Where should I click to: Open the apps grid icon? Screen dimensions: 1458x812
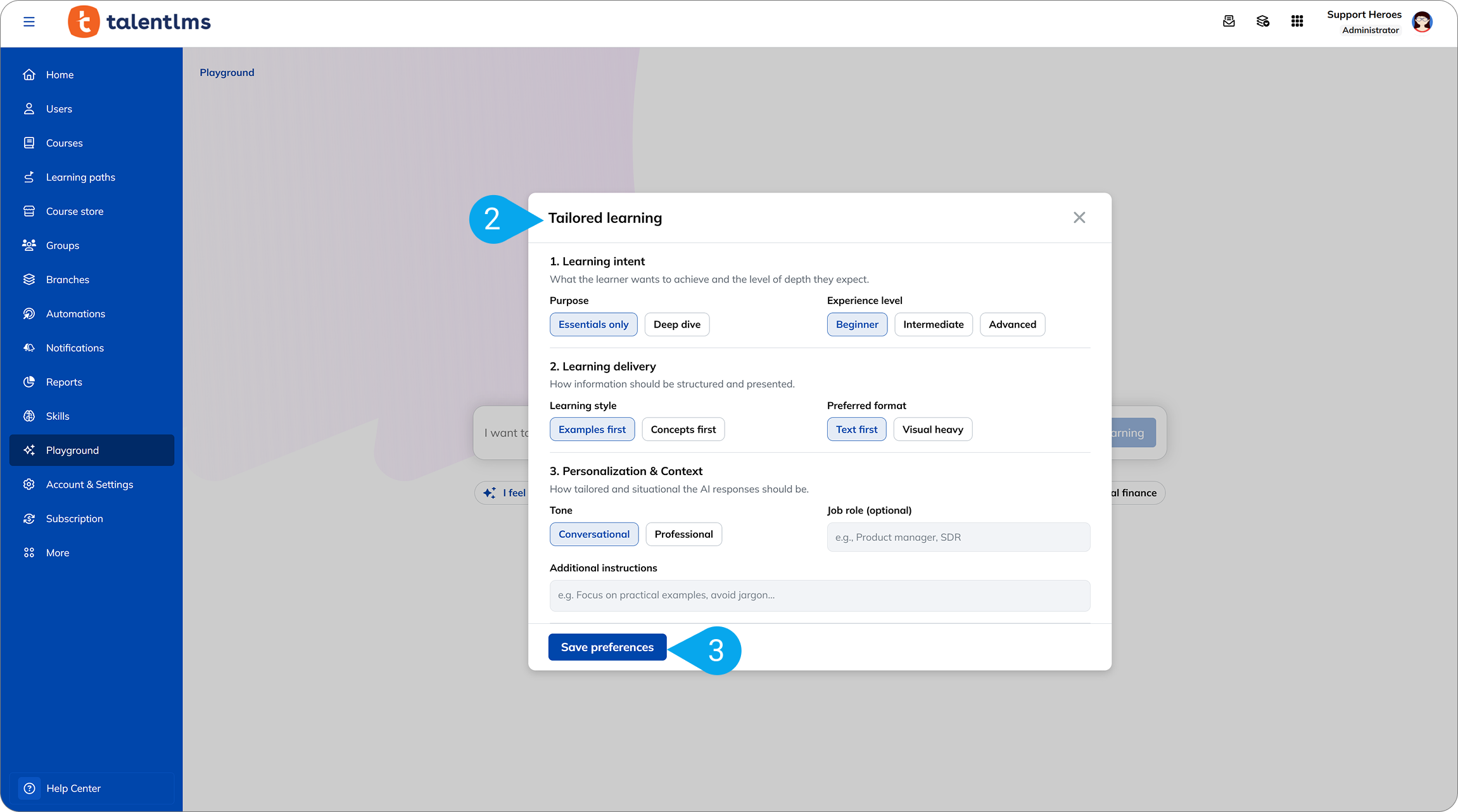tap(1297, 22)
